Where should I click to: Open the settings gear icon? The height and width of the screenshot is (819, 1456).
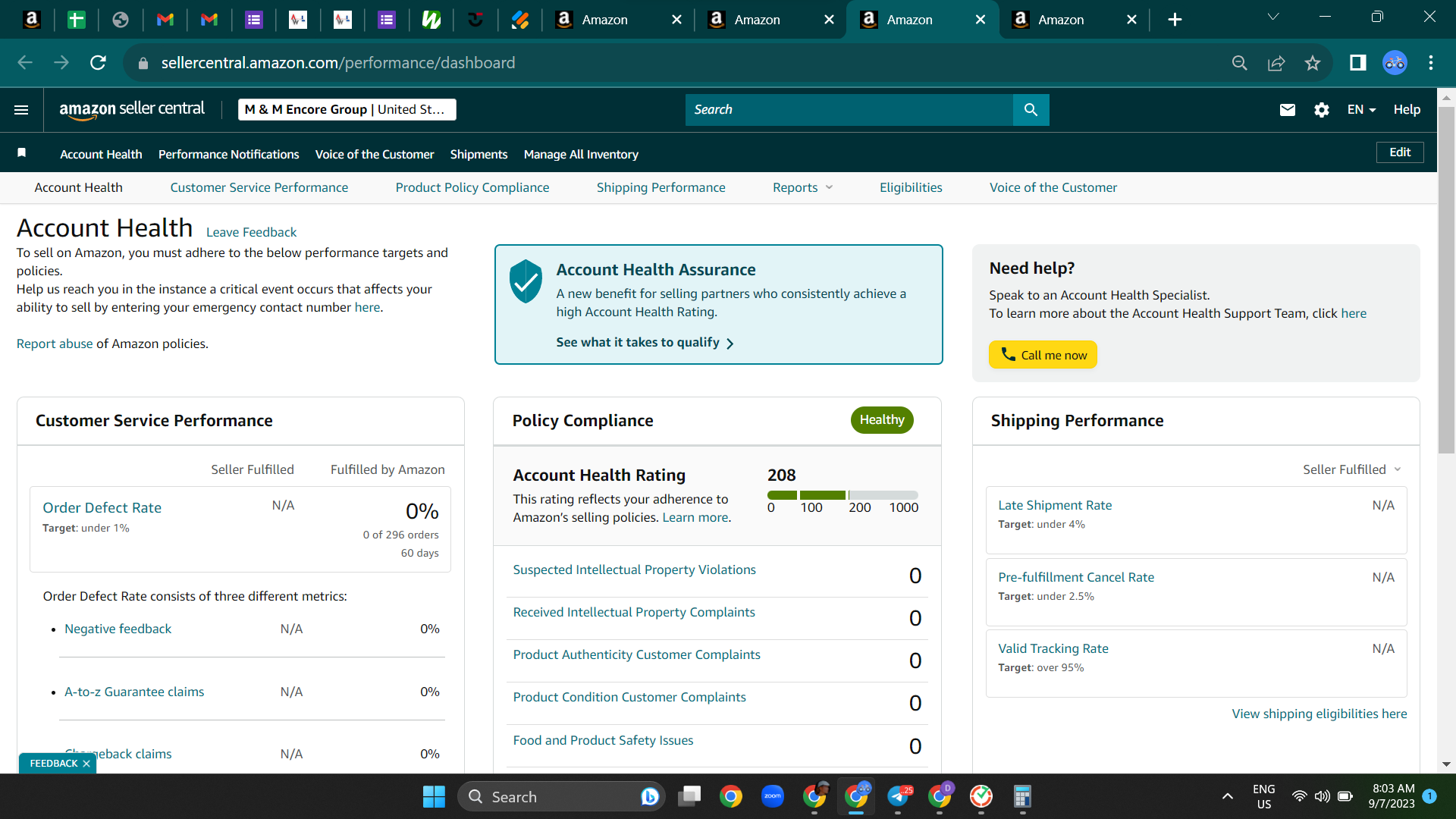pyautogui.click(x=1322, y=110)
